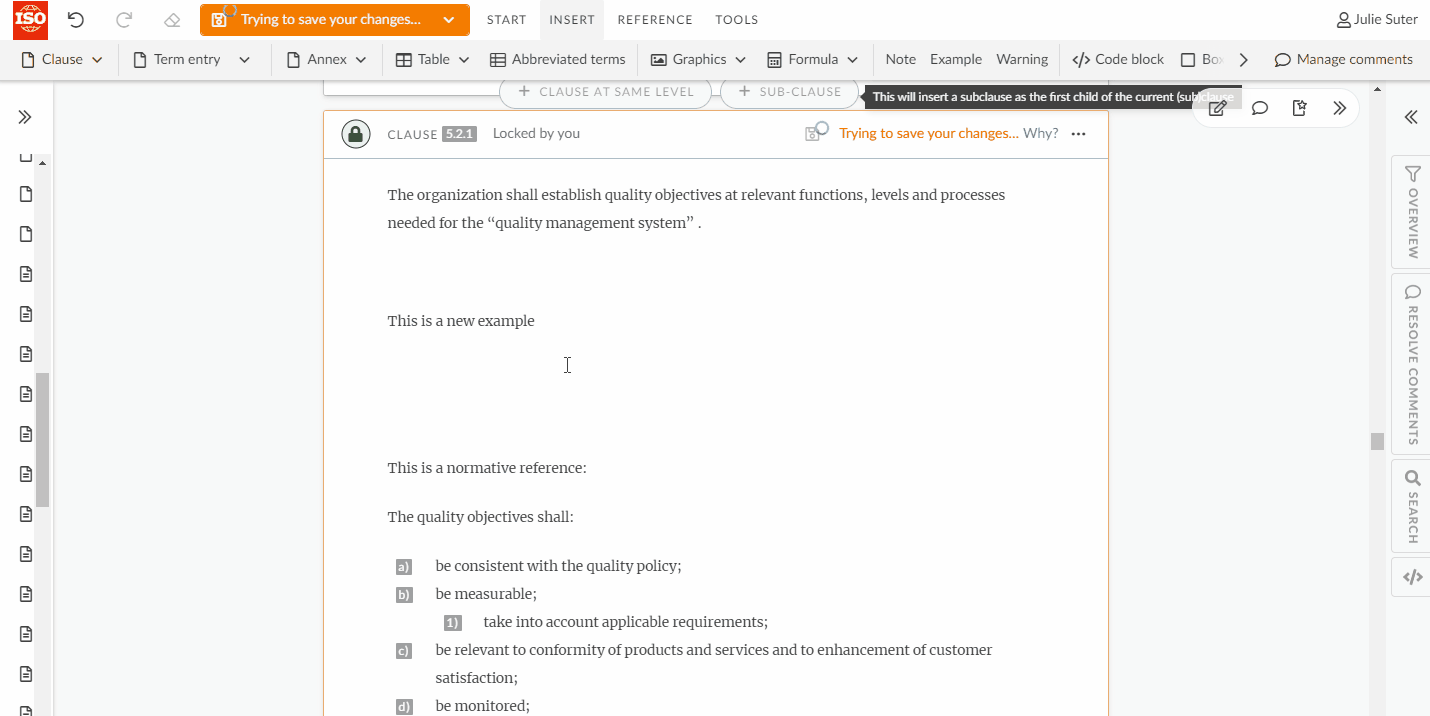
Task: Click the nested list marker '1)'
Action: click(x=452, y=623)
